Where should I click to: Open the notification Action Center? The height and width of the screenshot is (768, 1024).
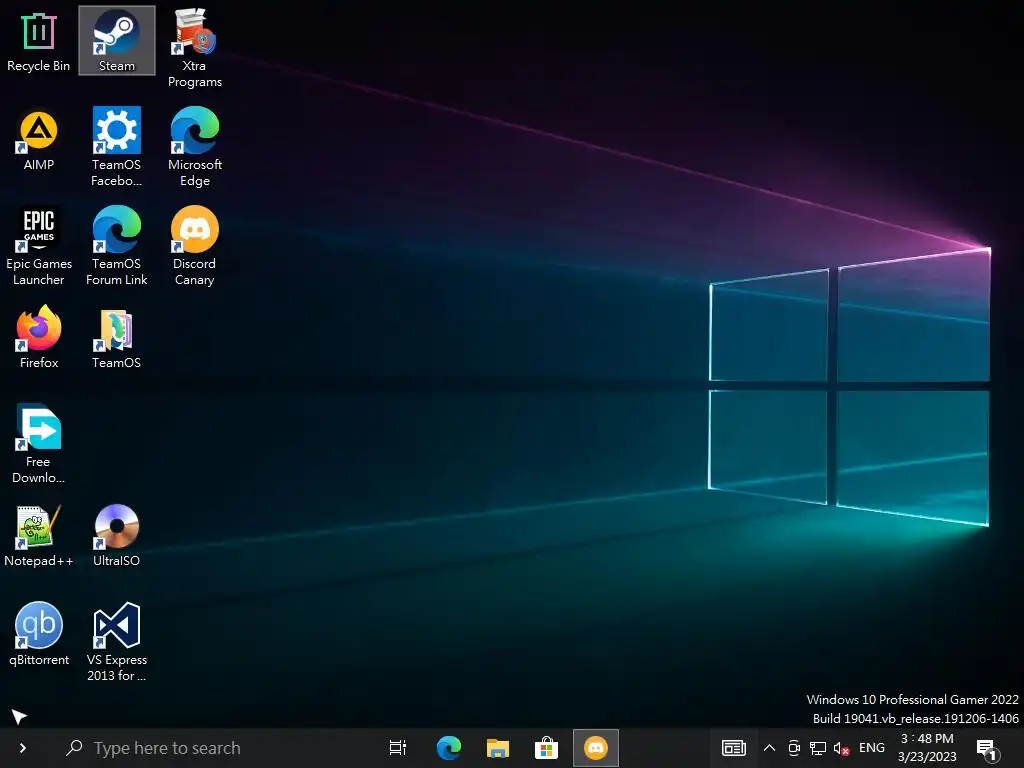(987, 749)
